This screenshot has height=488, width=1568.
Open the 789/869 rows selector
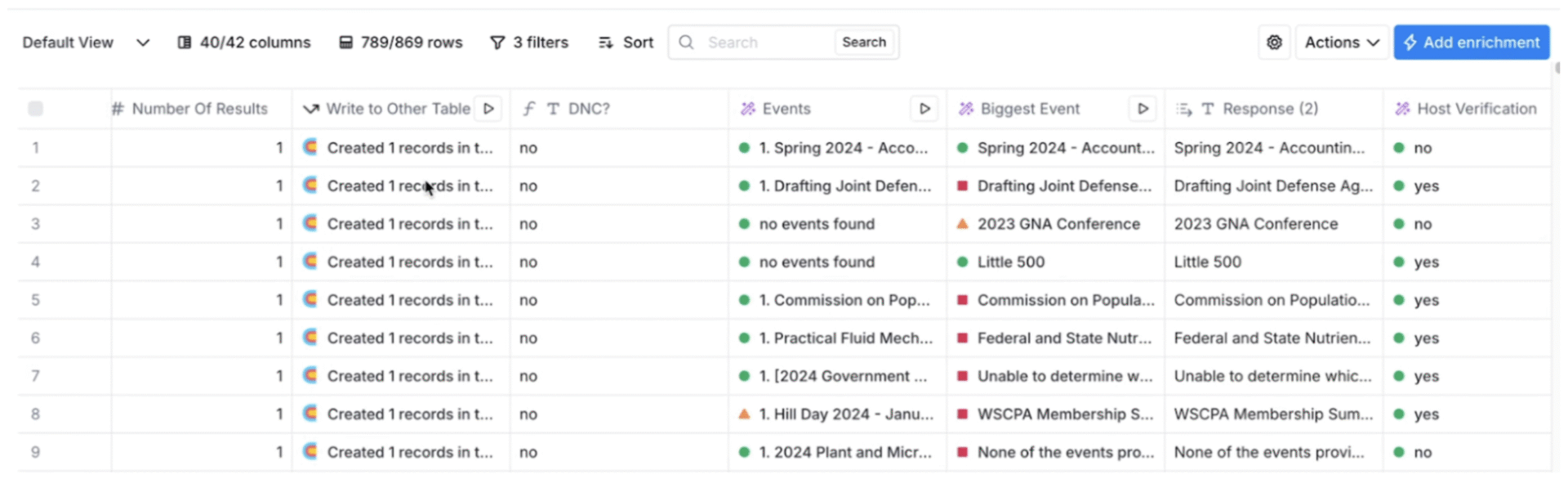401,43
